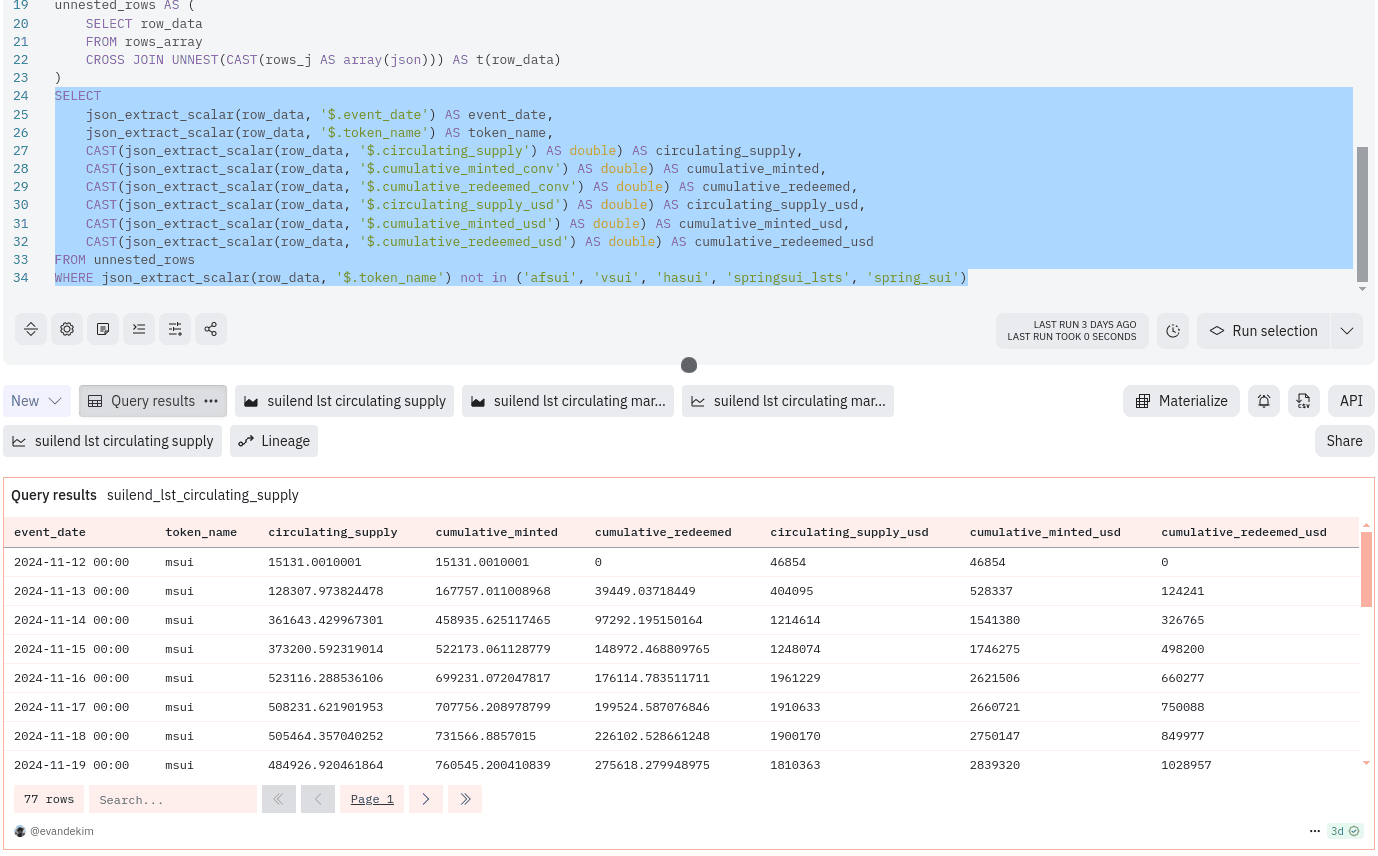Click the three-dot menu at results footer

click(x=1315, y=831)
